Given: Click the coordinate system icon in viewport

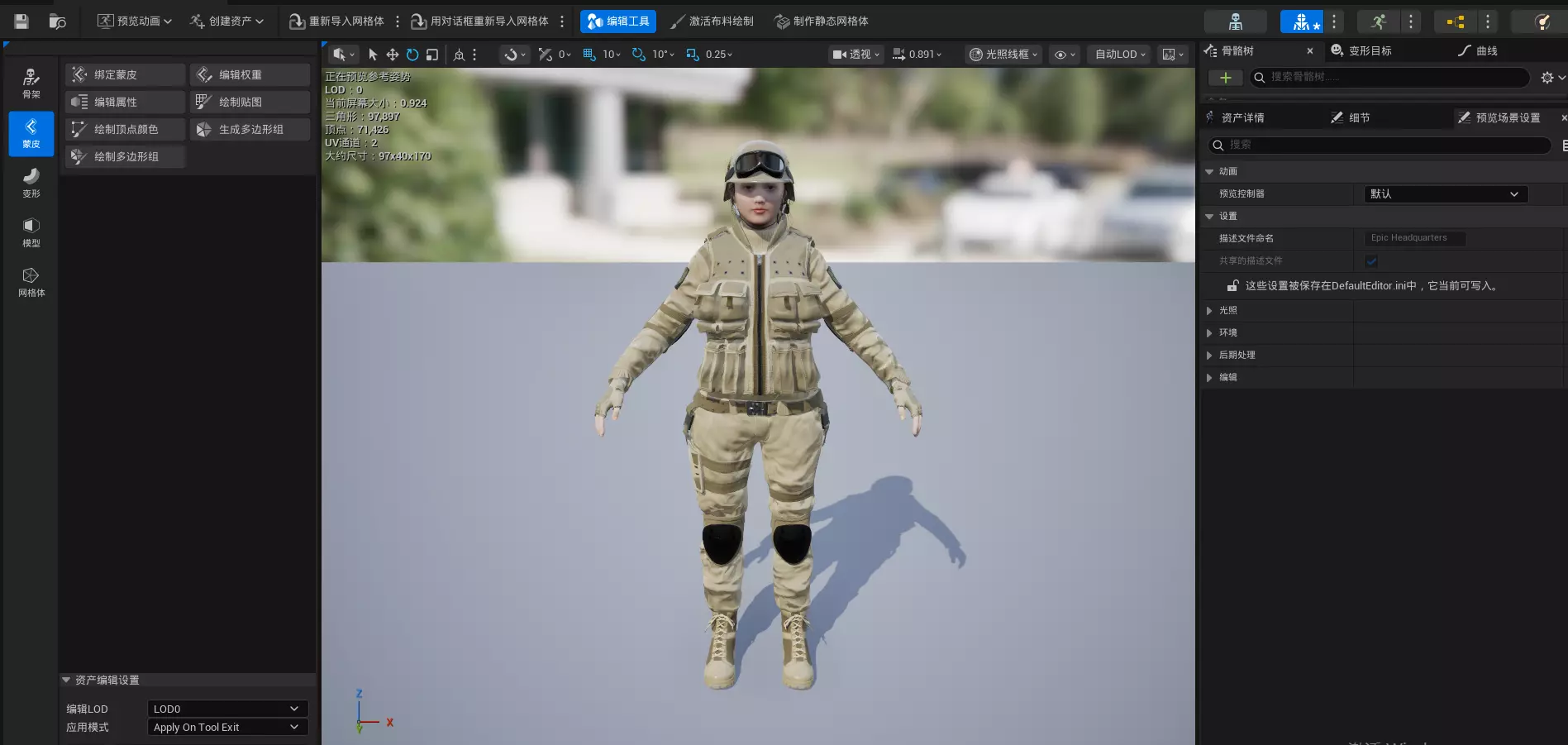Looking at the screenshot, I should [460, 55].
